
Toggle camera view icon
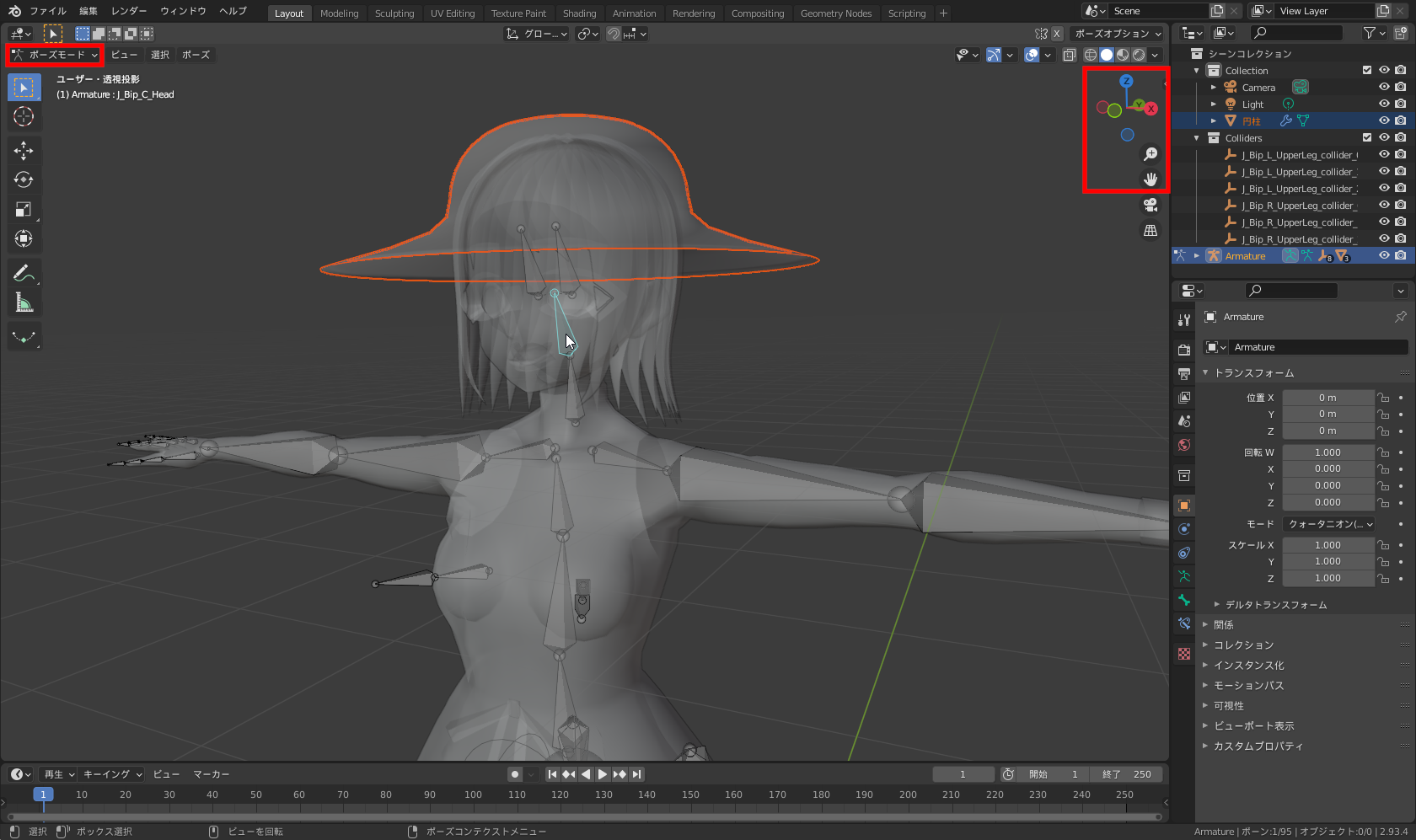tap(1150, 205)
